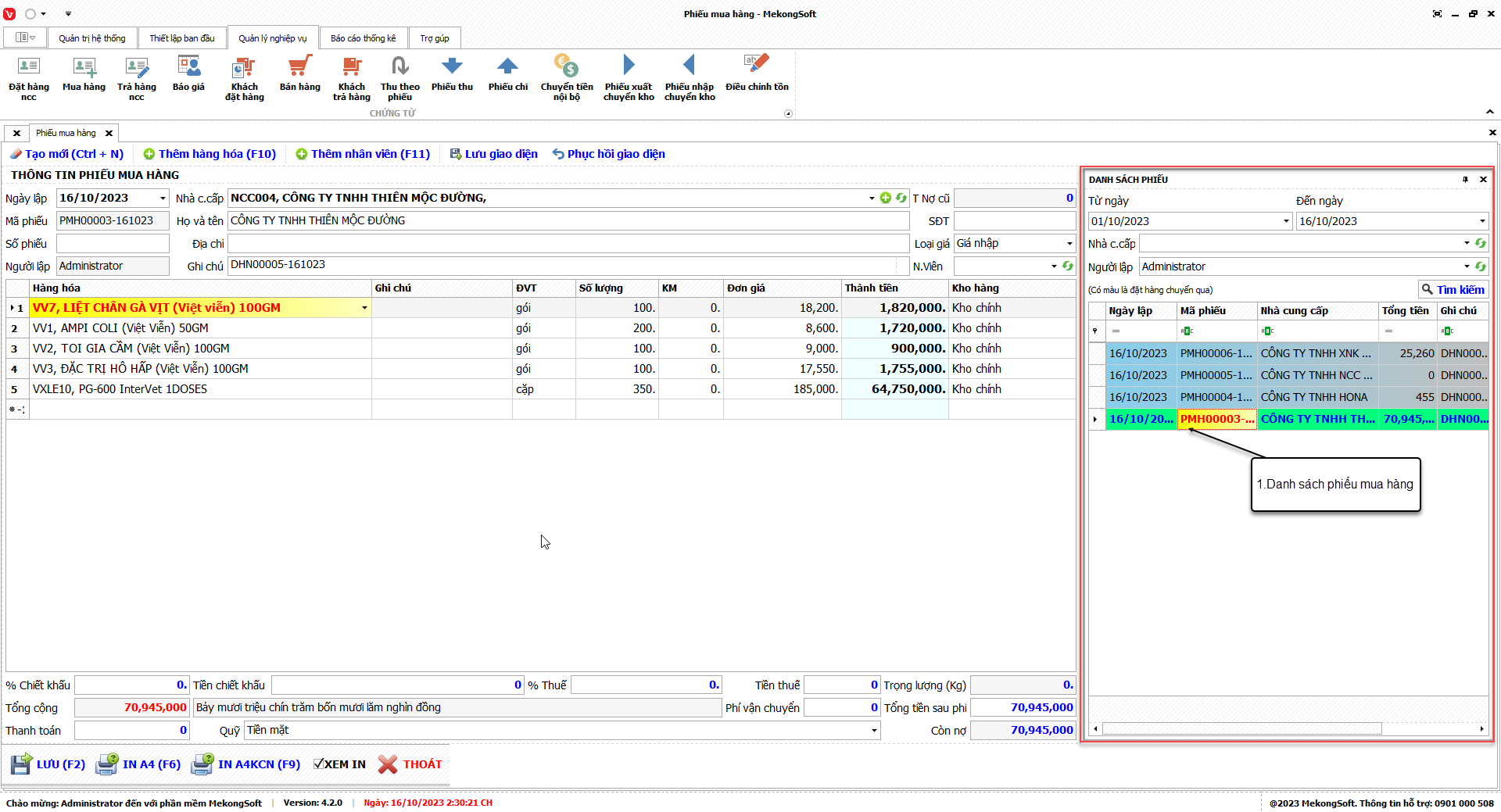Click horizontal scrollbar in voucher list
1501x812 pixels.
click(x=1241, y=728)
